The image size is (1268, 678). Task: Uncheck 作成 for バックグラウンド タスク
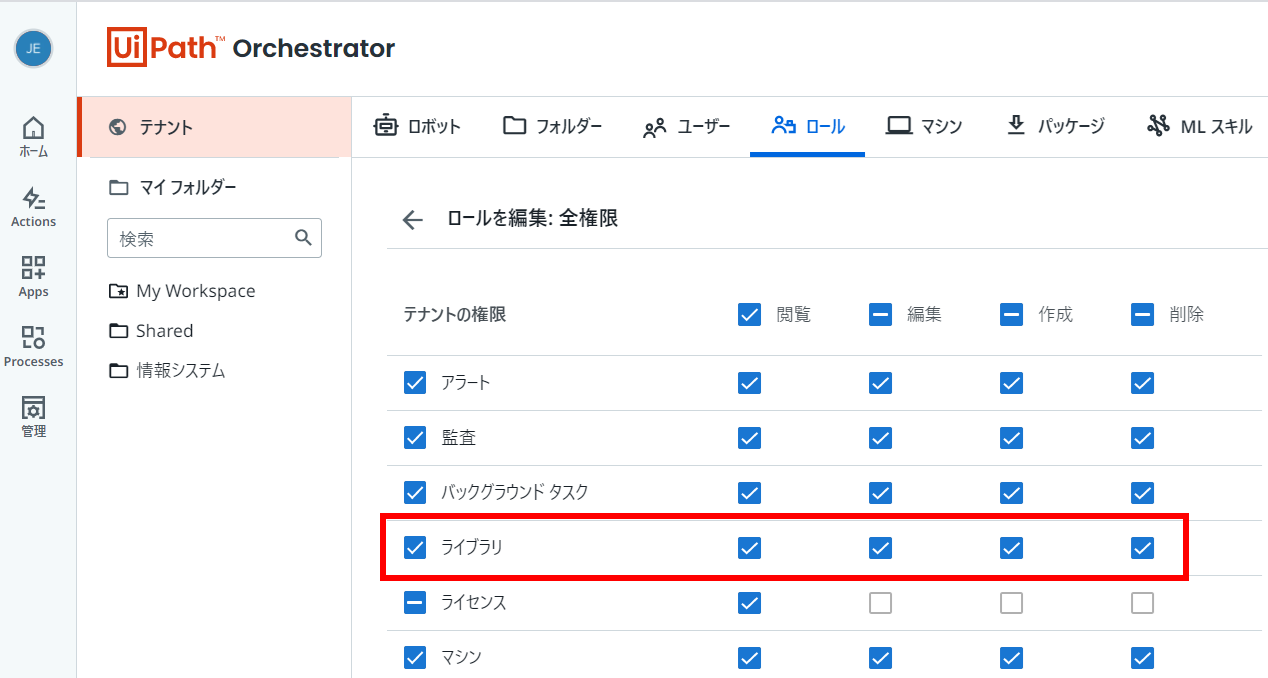click(1011, 493)
